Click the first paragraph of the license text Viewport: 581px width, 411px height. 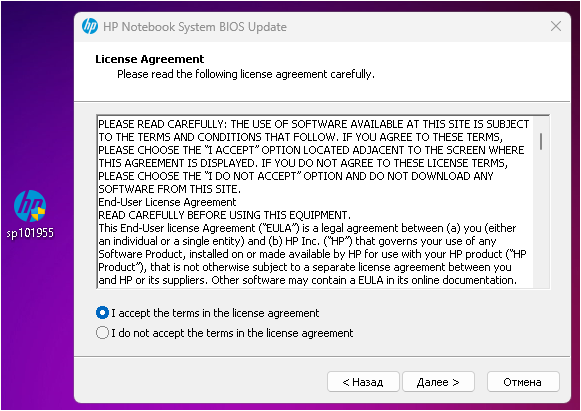(313, 156)
